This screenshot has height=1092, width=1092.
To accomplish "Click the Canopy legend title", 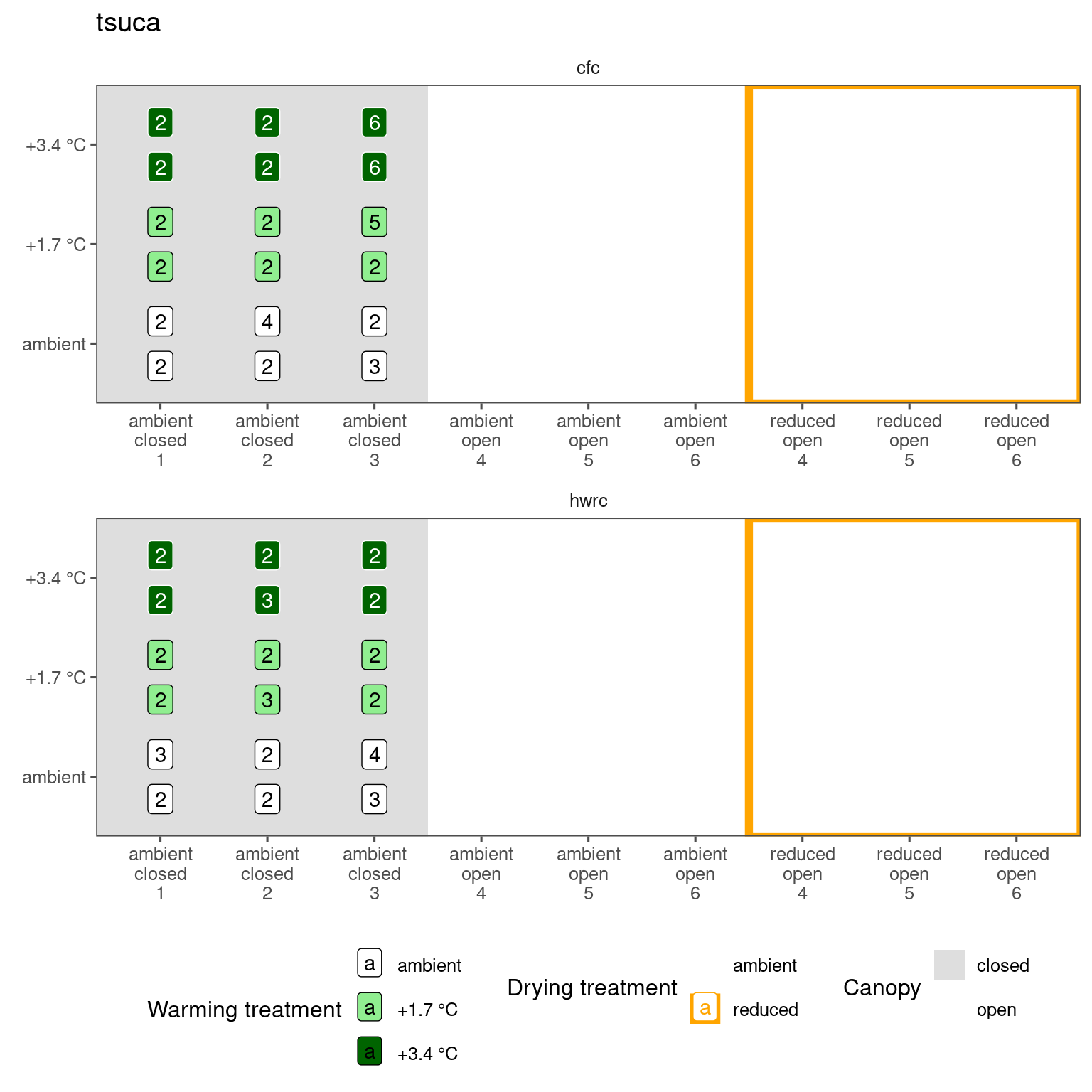I will coord(882,987).
